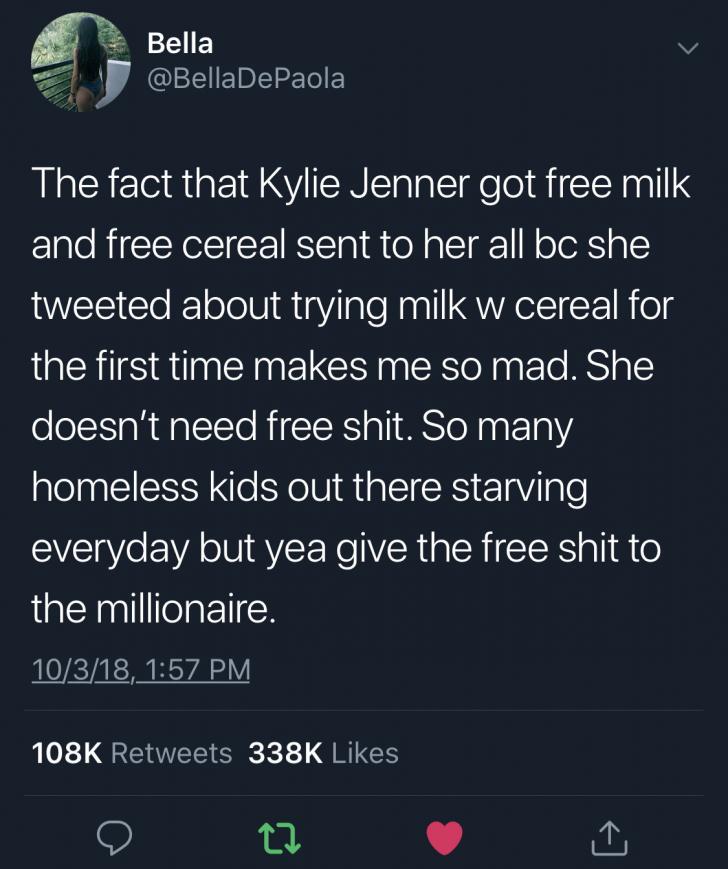Image resolution: width=728 pixels, height=869 pixels.
Task: Click the 1:57 PM time text
Action: 199,668
